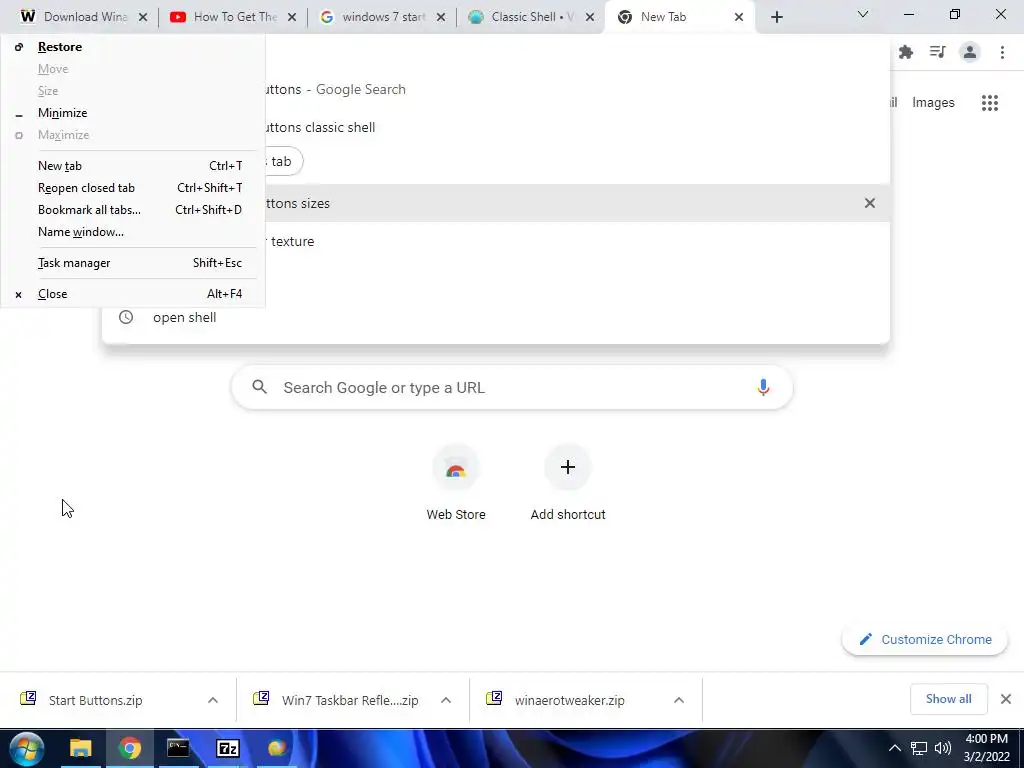
Task: Choose Minimize in the window menu
Action: coord(133,113)
